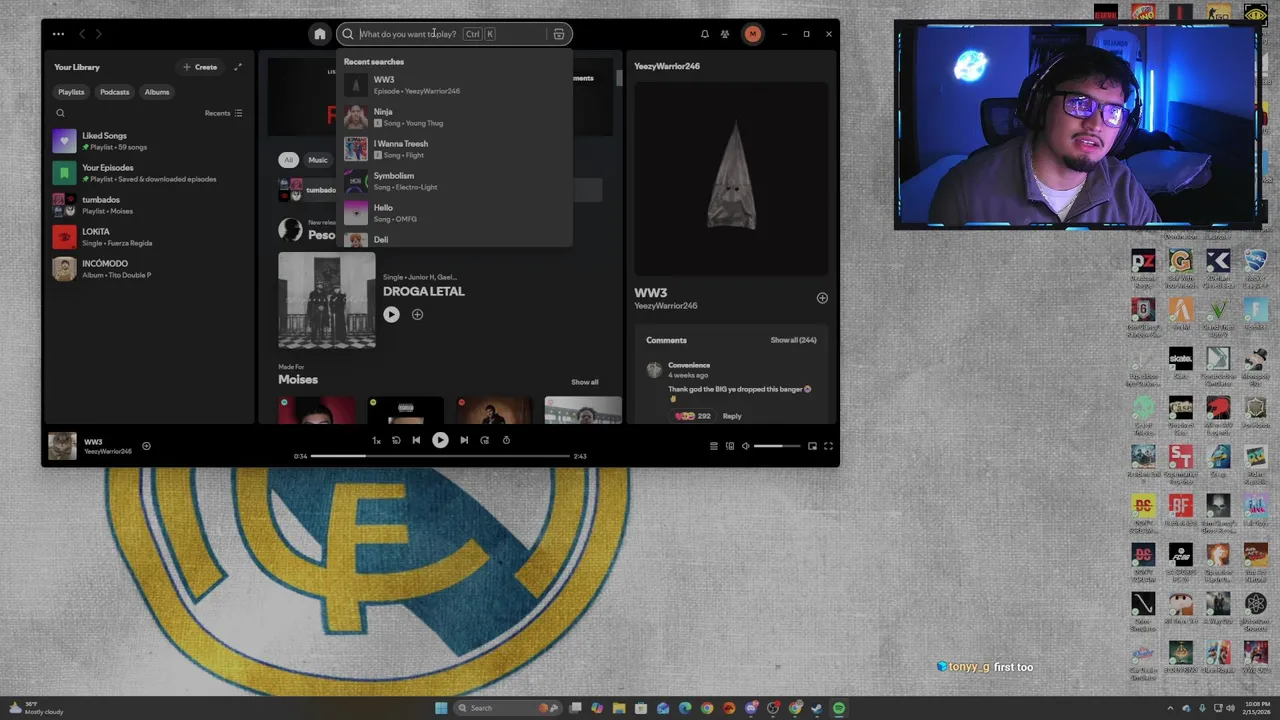The height and width of the screenshot is (720, 1280).
Task: Open Connect to a device icon
Action: click(730, 446)
